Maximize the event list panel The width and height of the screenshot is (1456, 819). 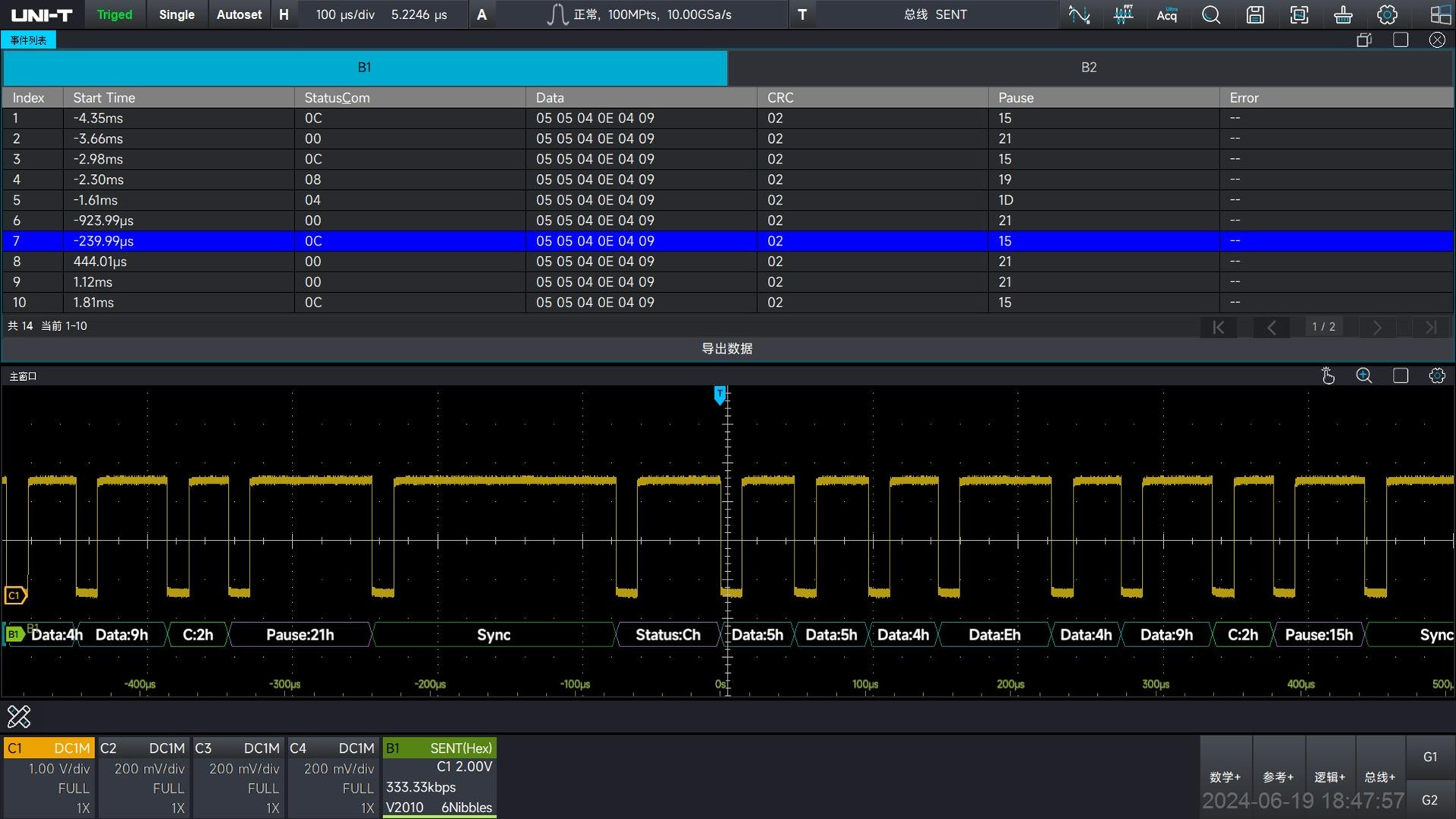pos(1400,40)
